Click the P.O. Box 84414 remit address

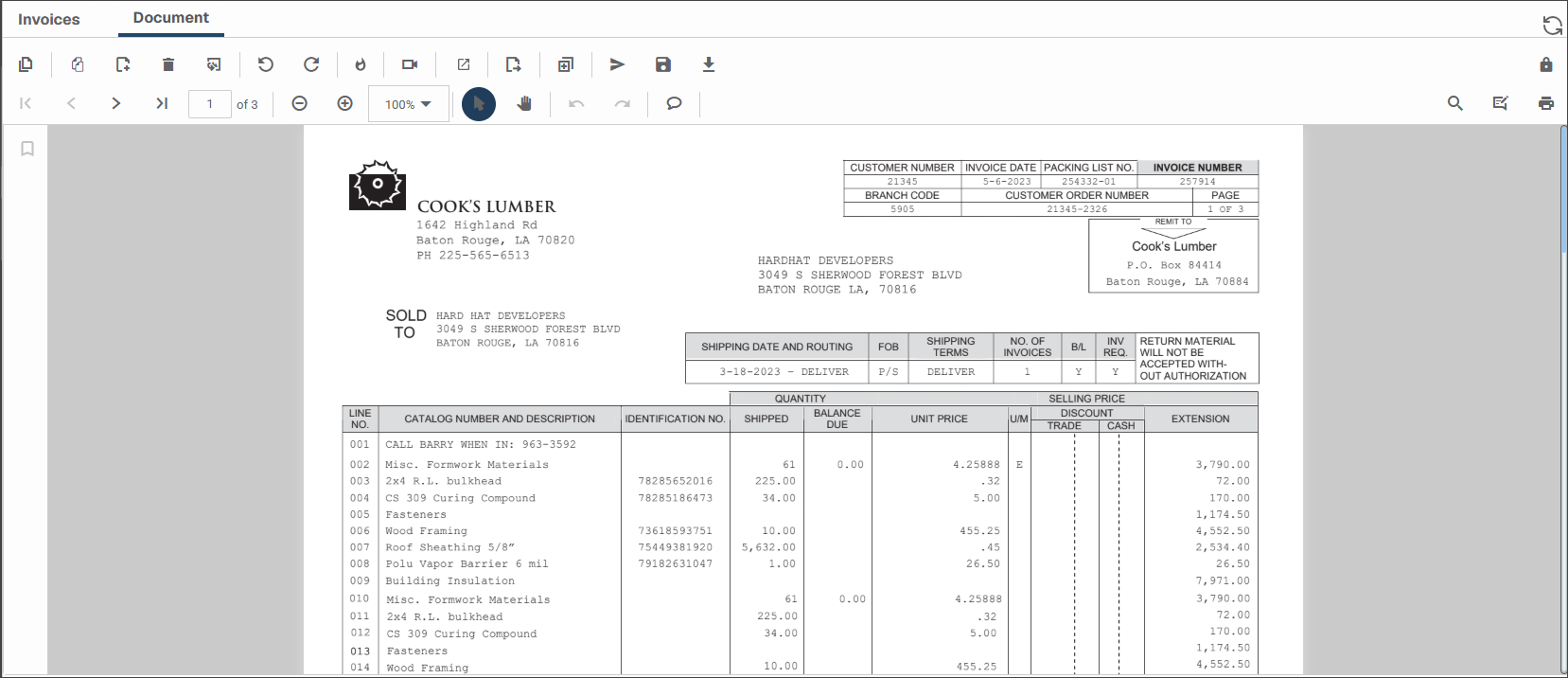[x=1174, y=266]
